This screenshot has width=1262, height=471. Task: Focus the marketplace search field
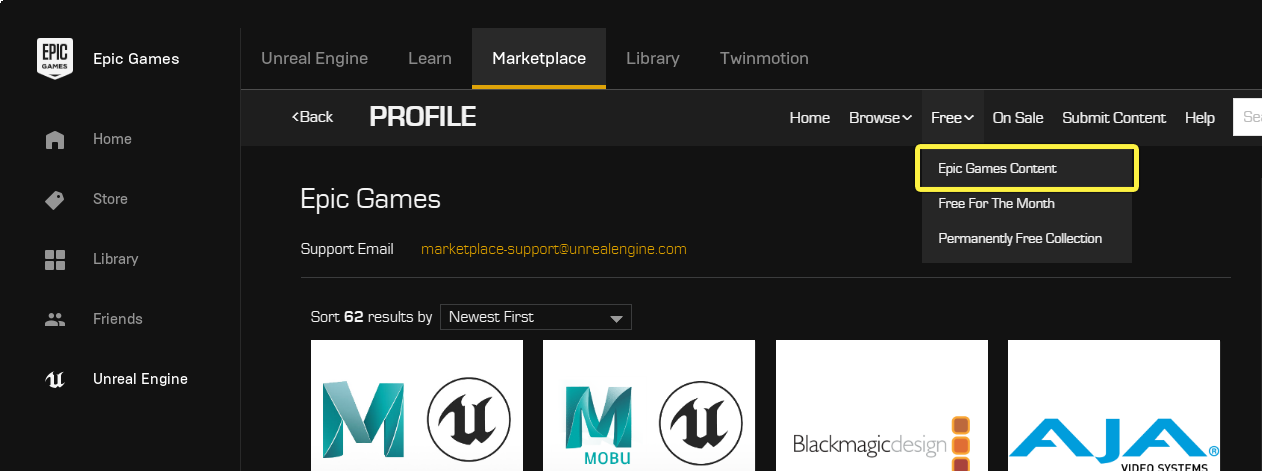point(1247,117)
